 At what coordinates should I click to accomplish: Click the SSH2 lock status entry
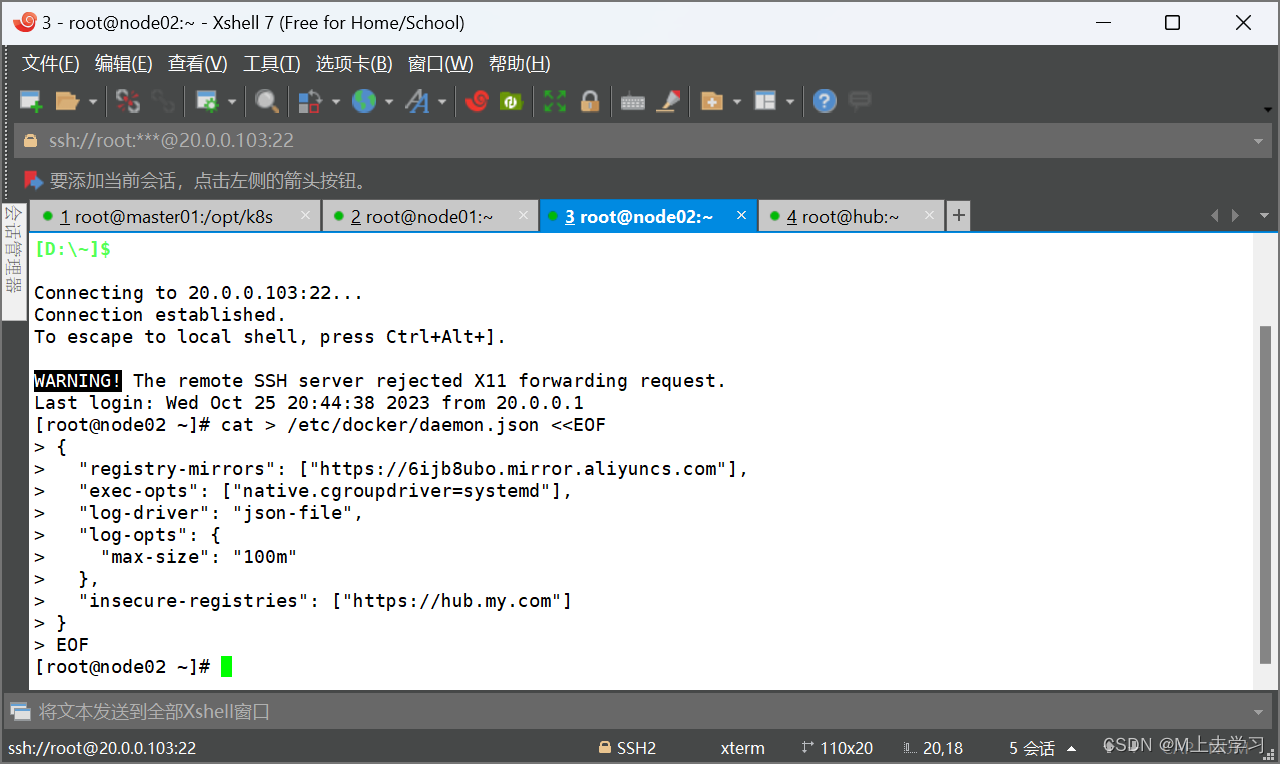627,748
